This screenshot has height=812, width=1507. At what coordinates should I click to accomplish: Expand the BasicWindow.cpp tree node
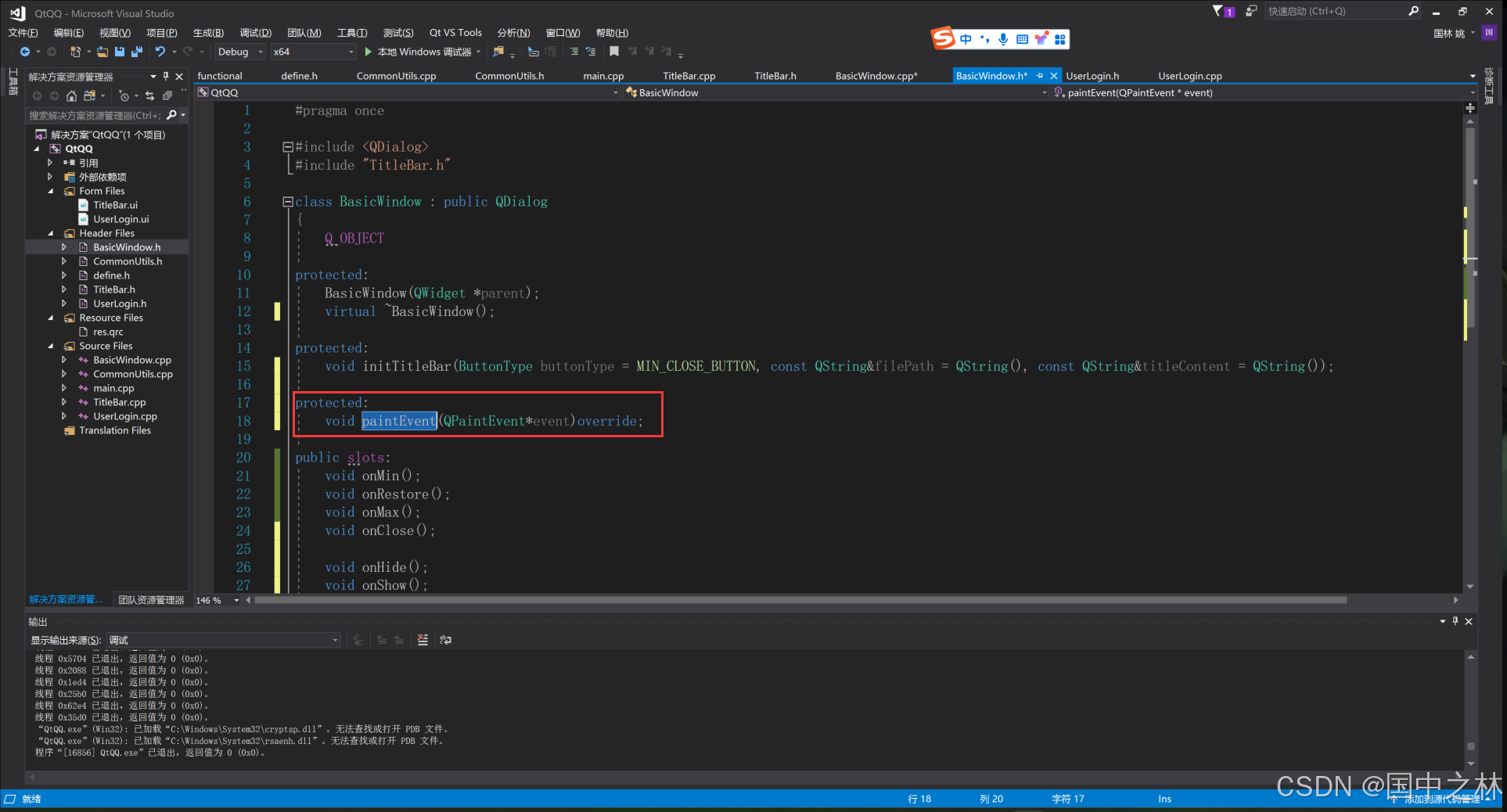pyautogui.click(x=64, y=360)
